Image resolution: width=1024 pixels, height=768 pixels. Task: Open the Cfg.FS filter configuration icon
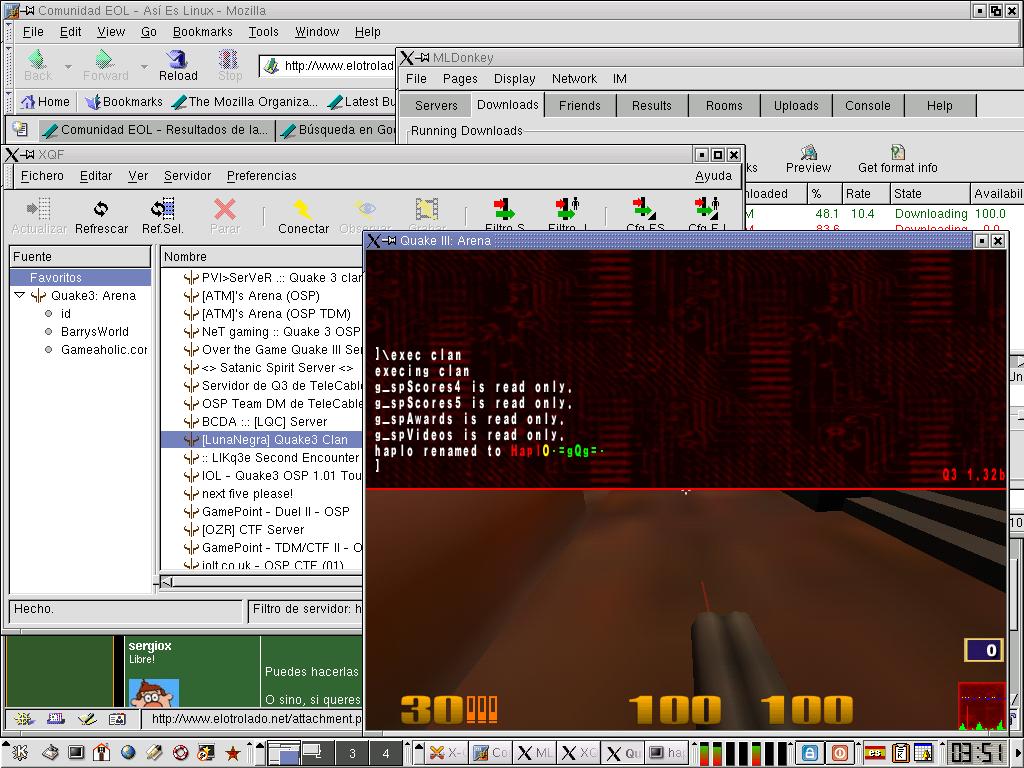pyautogui.click(x=644, y=209)
